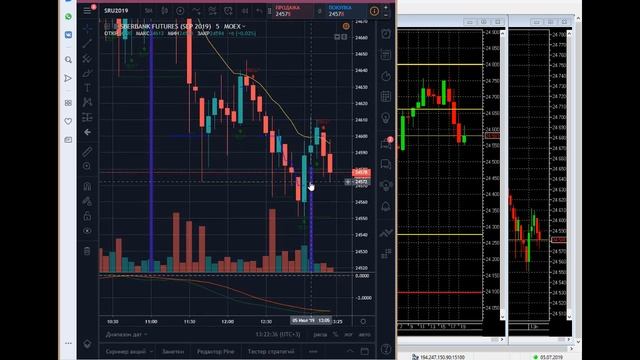
Task: Open the ideas lightbulb panel
Action: click(386, 118)
